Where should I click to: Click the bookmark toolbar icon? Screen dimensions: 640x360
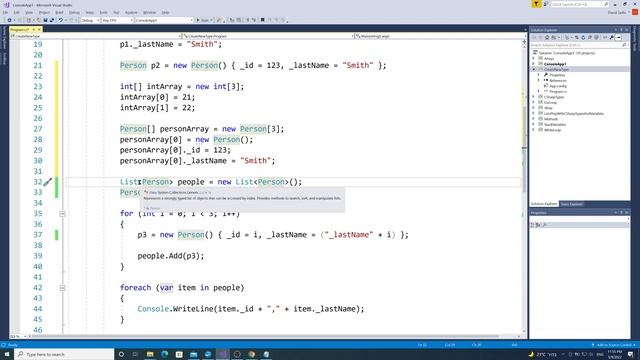coord(262,20)
